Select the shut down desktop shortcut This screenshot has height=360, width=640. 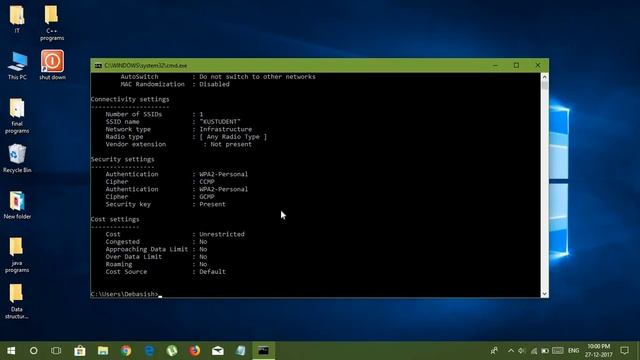tap(52, 65)
